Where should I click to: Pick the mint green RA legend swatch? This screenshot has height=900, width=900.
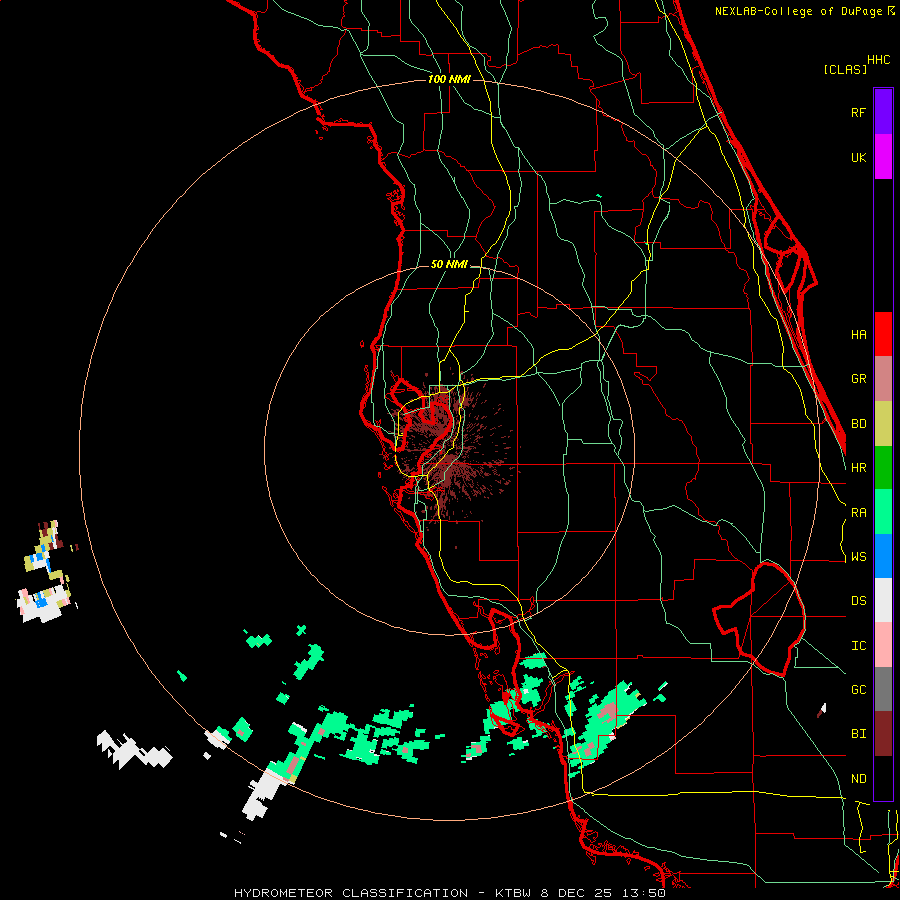883,512
